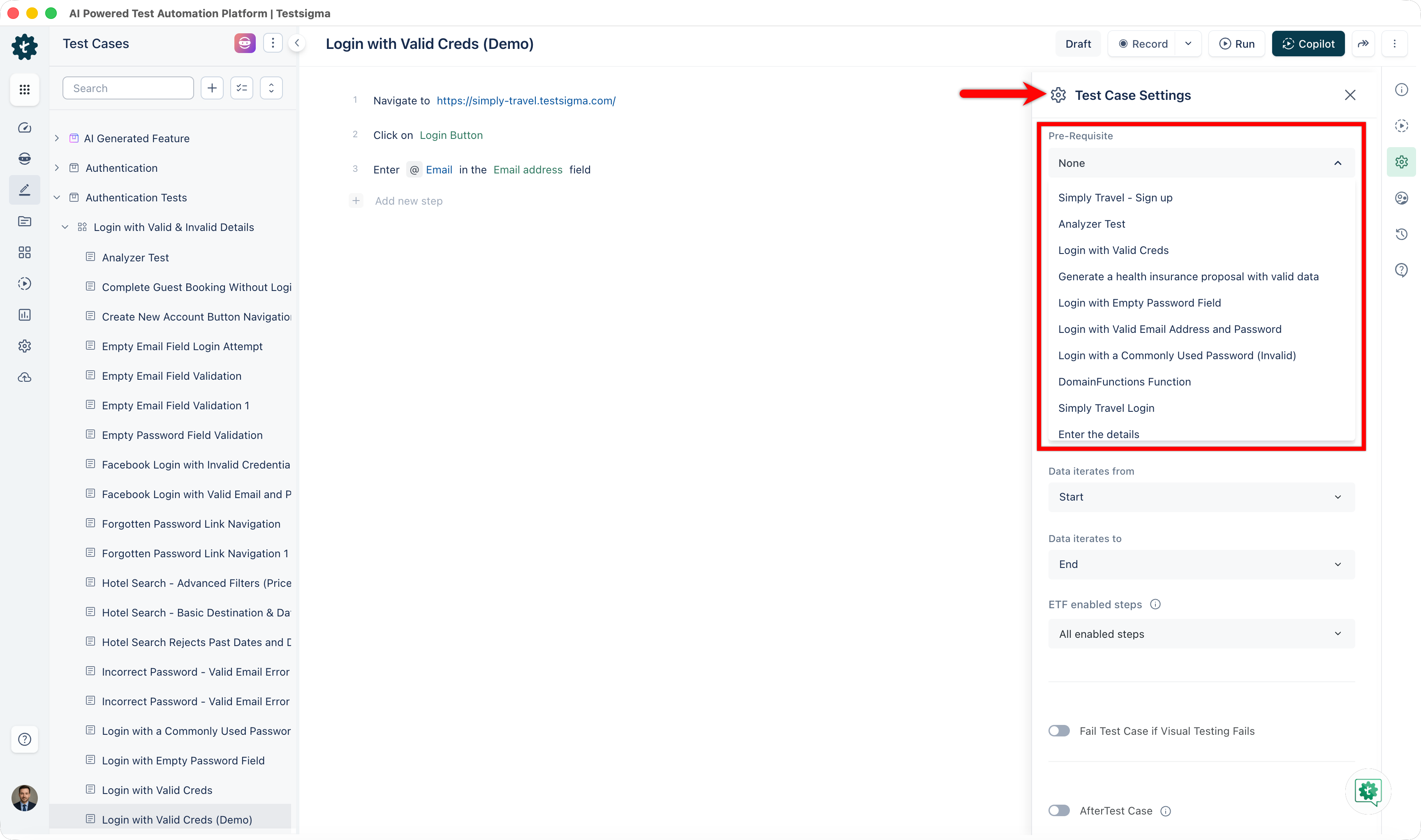This screenshot has width=1421, height=840.
Task: Click the Search test cases field
Action: click(x=128, y=88)
